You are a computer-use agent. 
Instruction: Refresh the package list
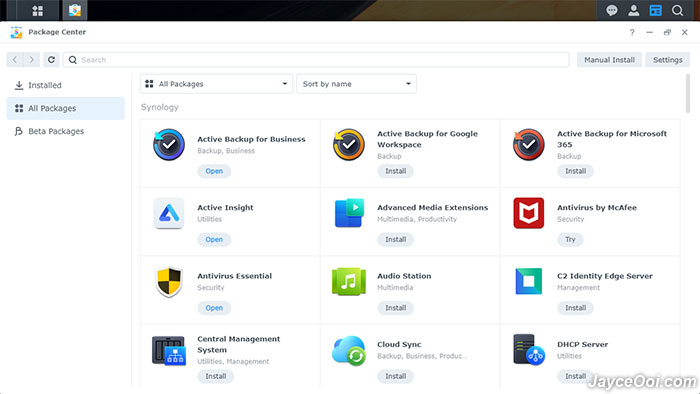pyautogui.click(x=51, y=59)
